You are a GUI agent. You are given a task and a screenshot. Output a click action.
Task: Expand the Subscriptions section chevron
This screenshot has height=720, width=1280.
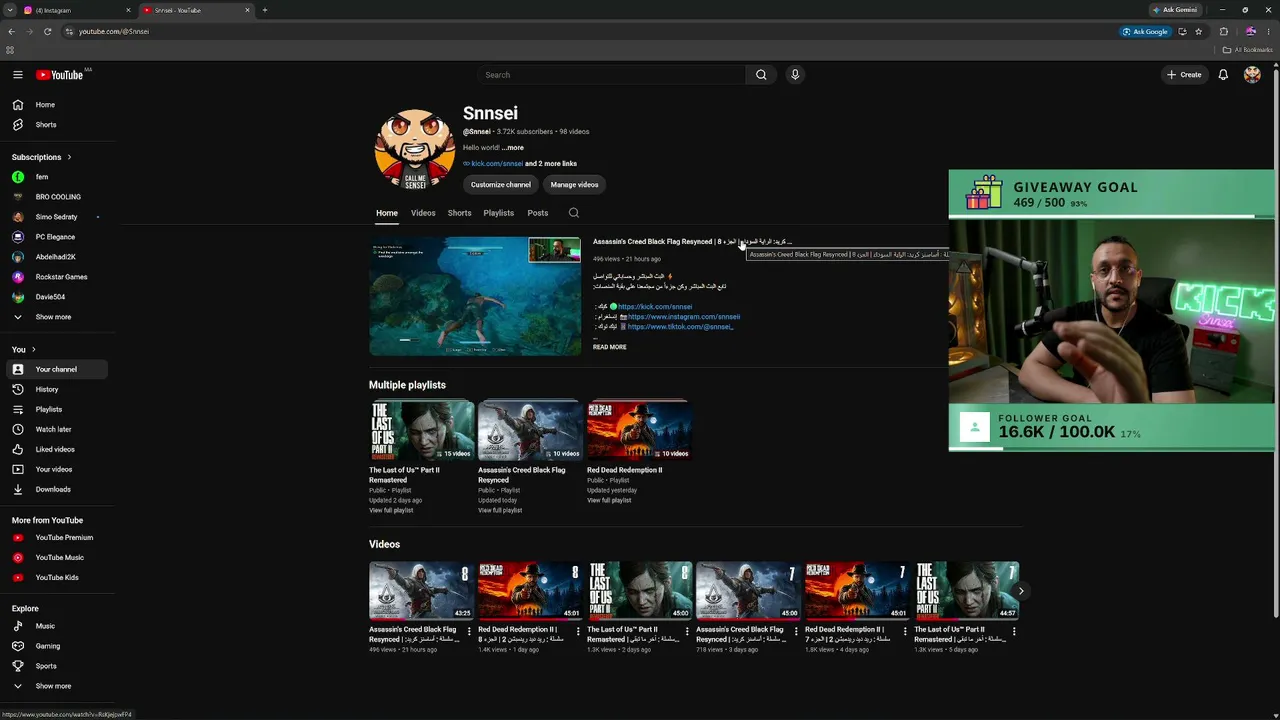point(69,157)
